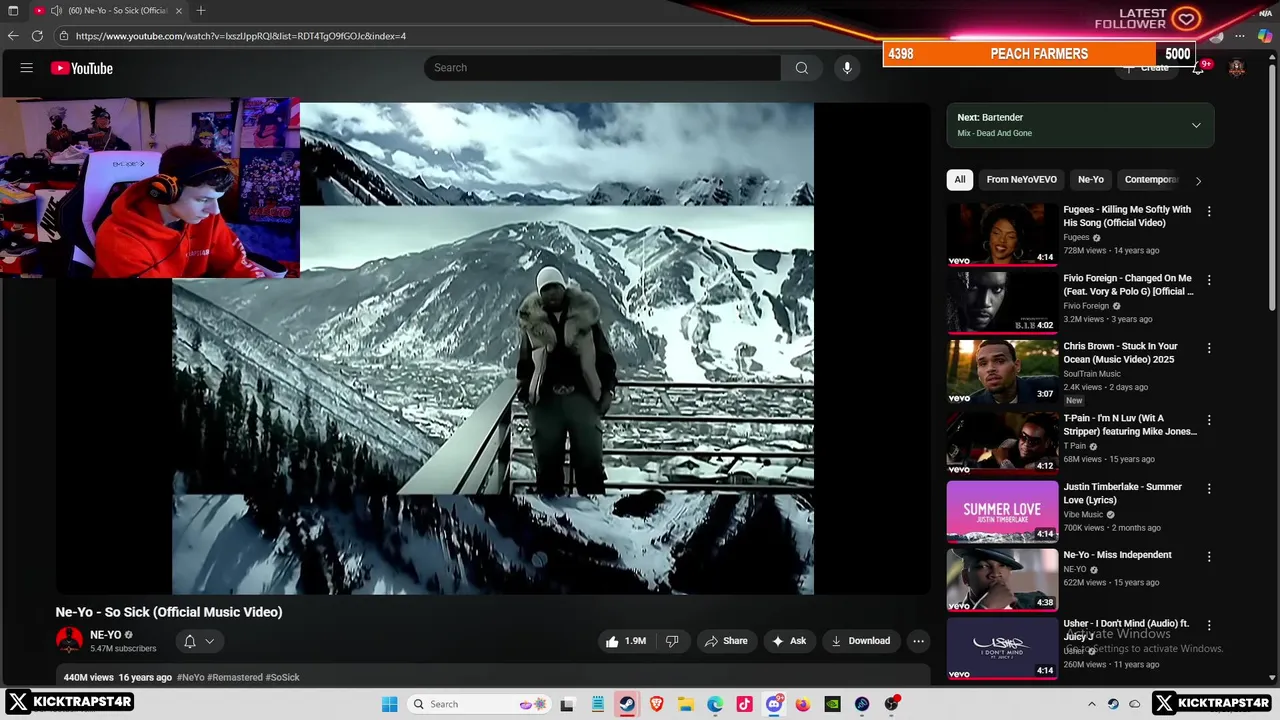Open Steam from the taskbar
The width and height of the screenshot is (1280, 720).
pyautogui.click(x=626, y=704)
